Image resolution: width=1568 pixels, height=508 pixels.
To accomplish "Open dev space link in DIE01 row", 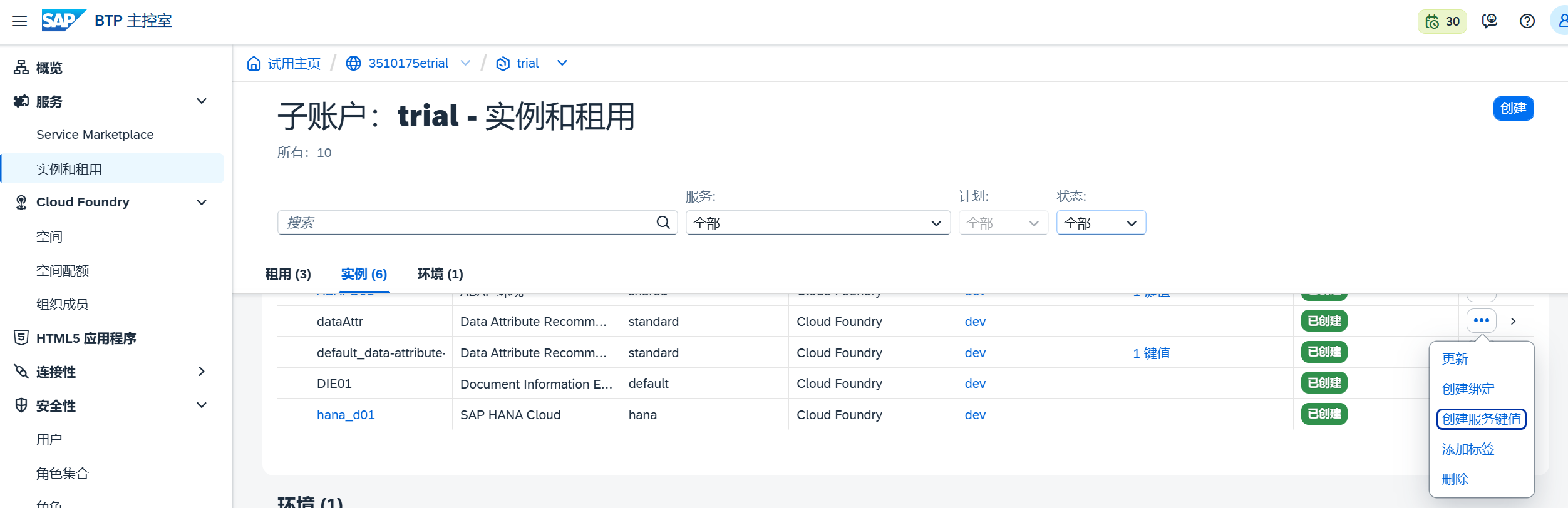I will point(975,384).
